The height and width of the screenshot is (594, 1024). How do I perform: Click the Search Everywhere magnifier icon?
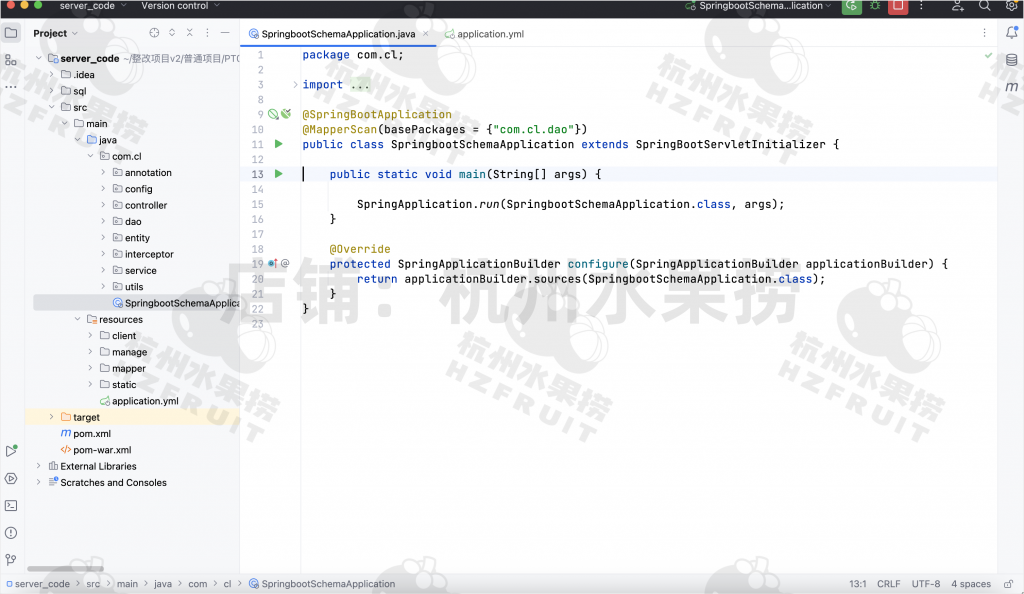pyautogui.click(x=984, y=6)
